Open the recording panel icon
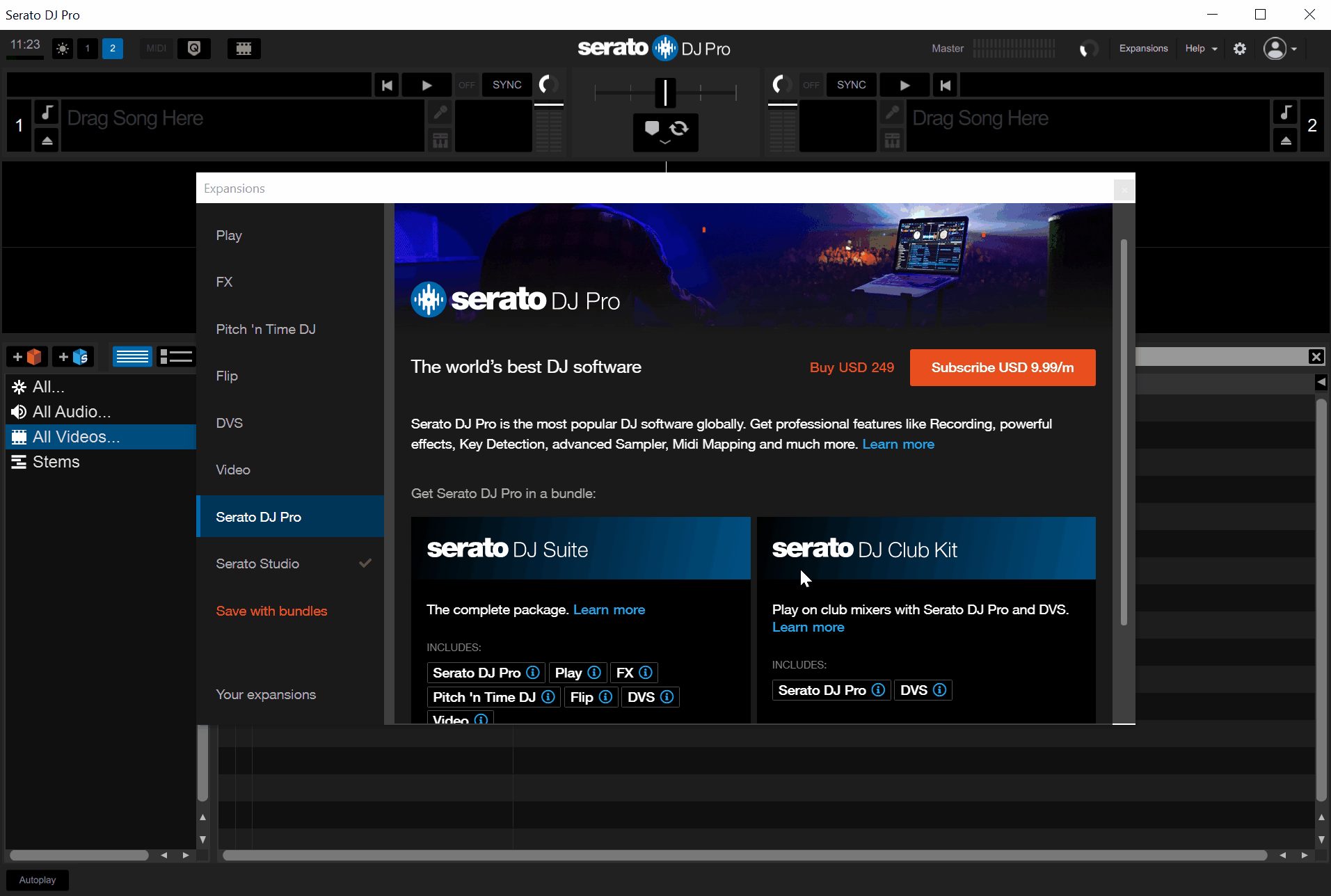Viewport: 1331px width, 896px height. 194,49
